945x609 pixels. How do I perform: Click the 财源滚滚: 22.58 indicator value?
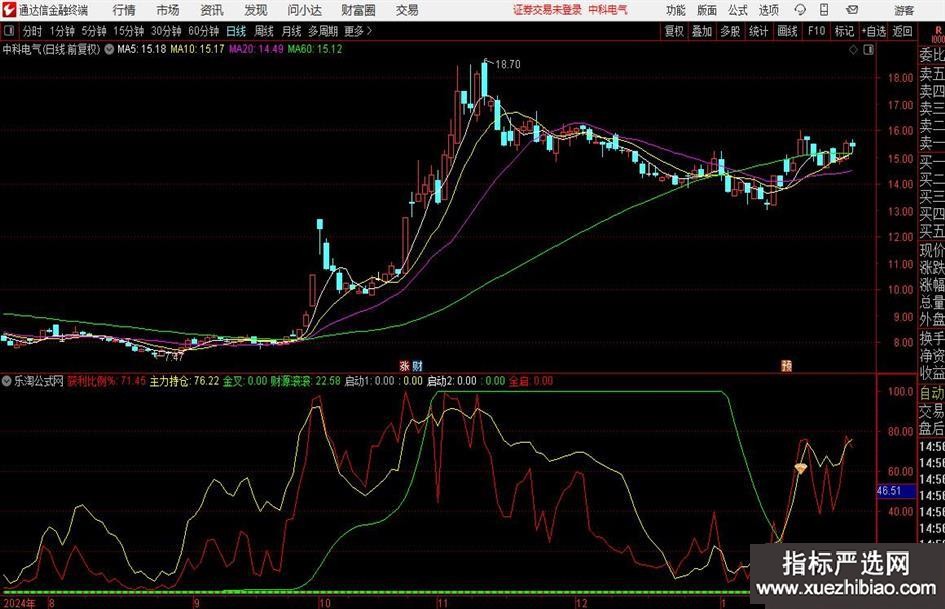tap(305, 381)
